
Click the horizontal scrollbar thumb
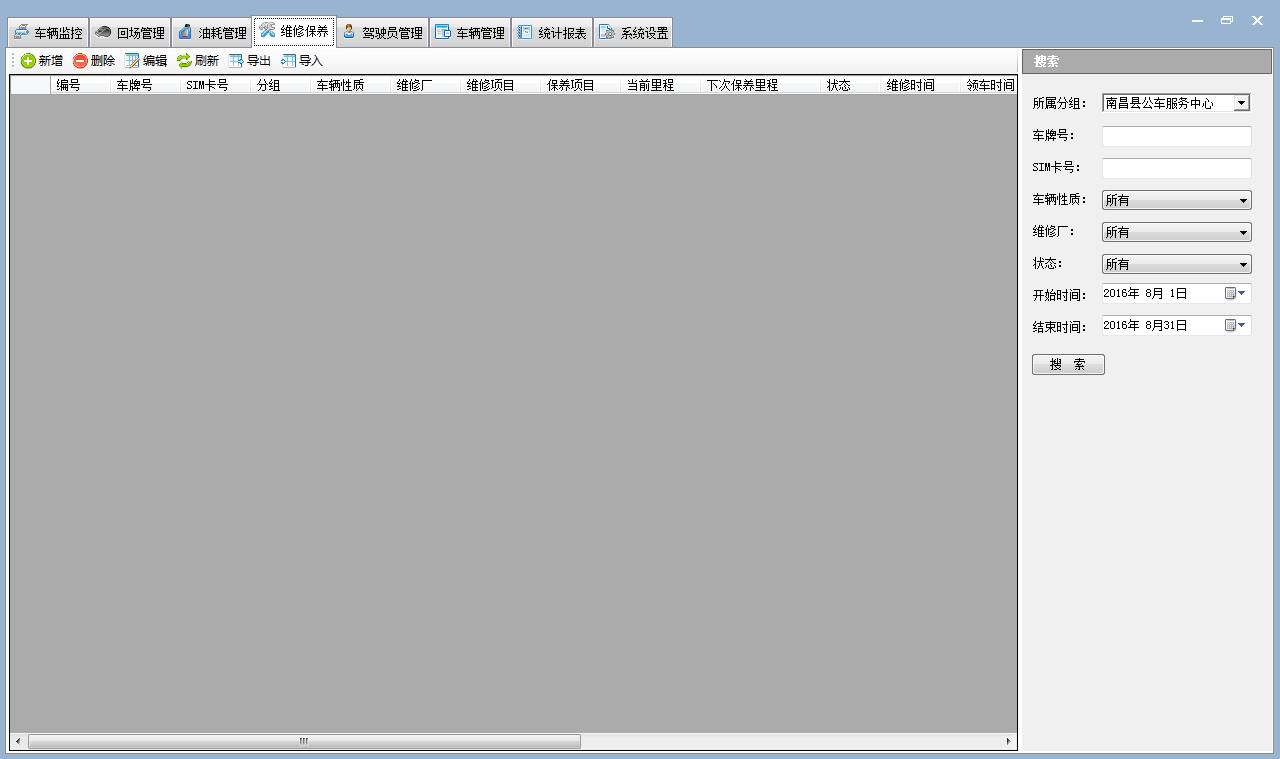304,742
